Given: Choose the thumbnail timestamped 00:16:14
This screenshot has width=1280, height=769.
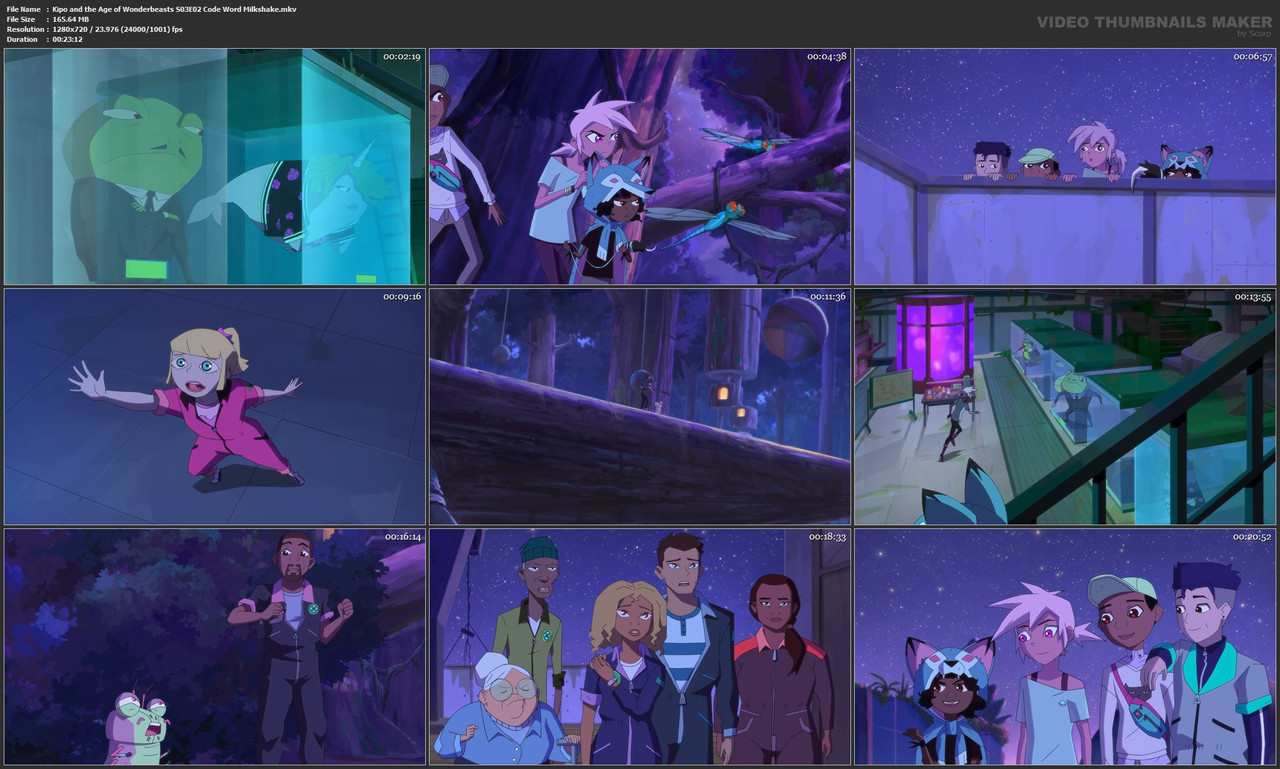Looking at the screenshot, I should tap(215, 647).
